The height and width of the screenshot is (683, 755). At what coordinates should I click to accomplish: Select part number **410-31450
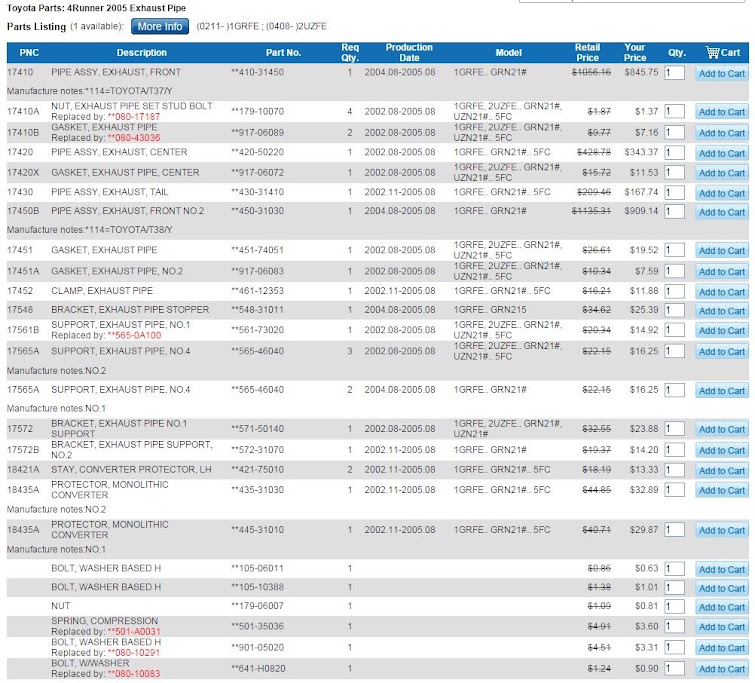tap(258, 73)
